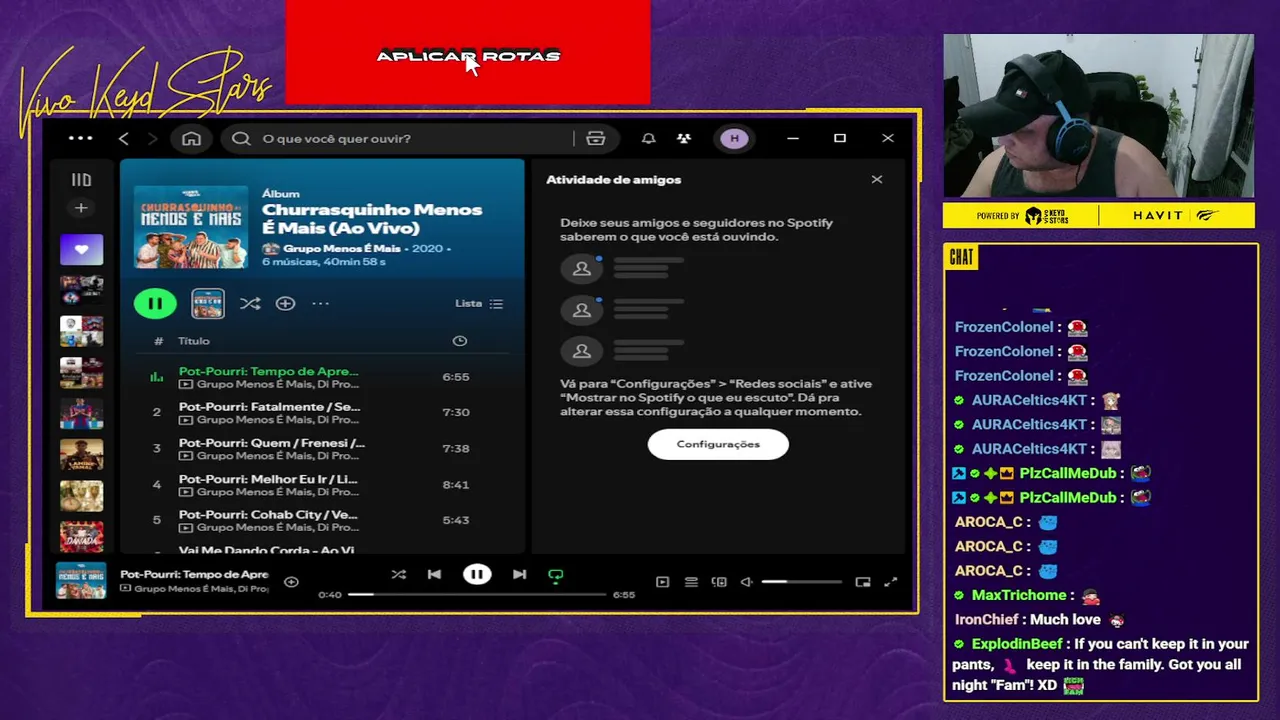The height and width of the screenshot is (720, 1280).
Task: Click the Título column header
Action: click(x=194, y=341)
